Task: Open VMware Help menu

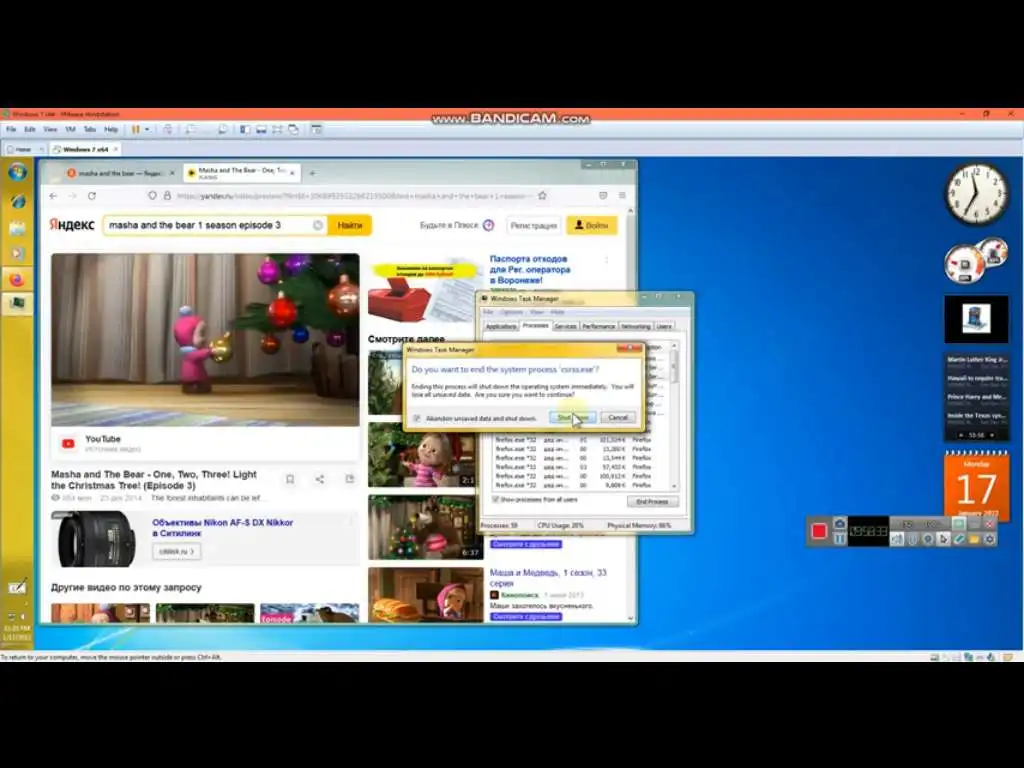Action: 111,129
